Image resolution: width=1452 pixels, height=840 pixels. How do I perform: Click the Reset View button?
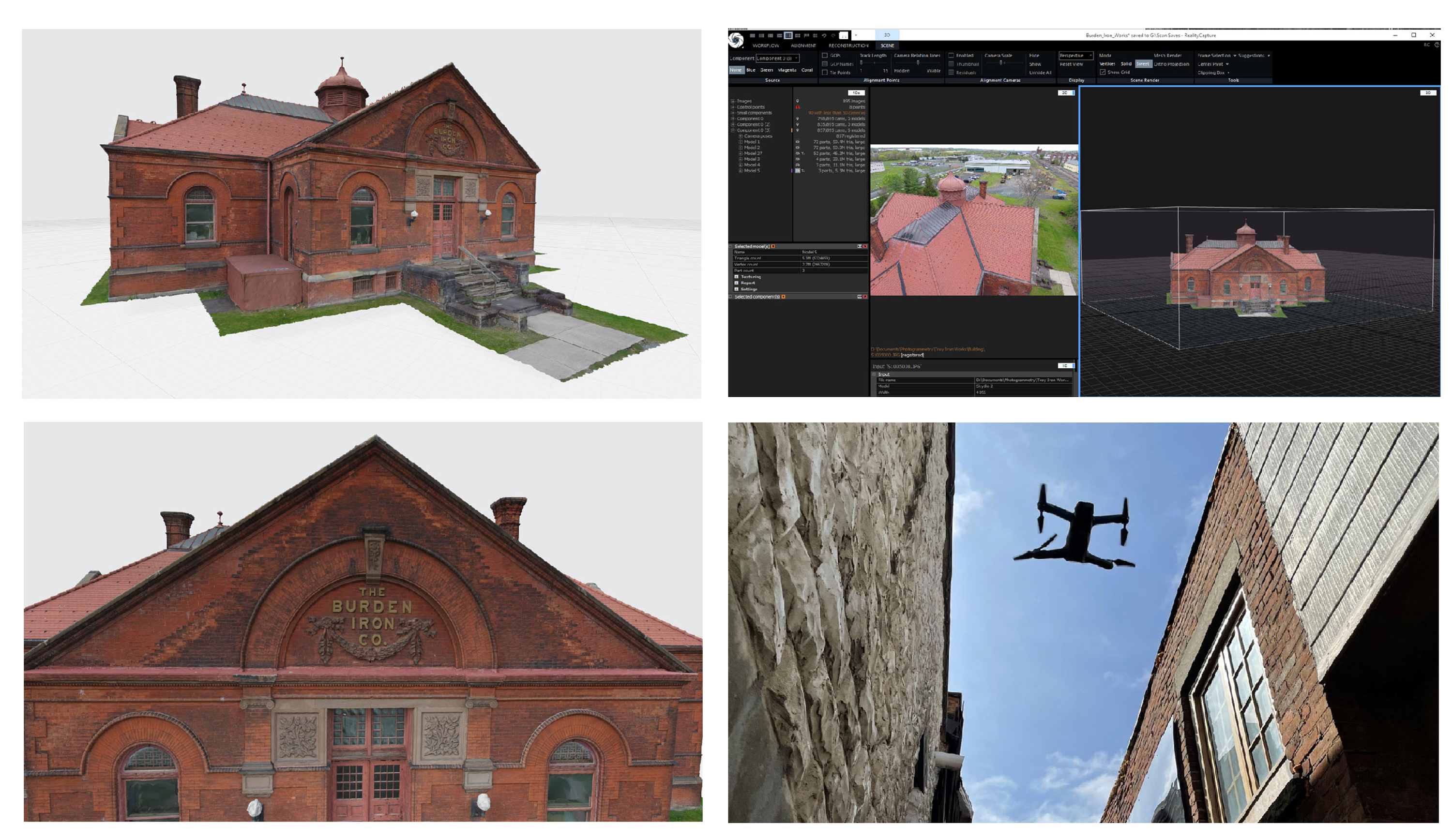click(1072, 64)
